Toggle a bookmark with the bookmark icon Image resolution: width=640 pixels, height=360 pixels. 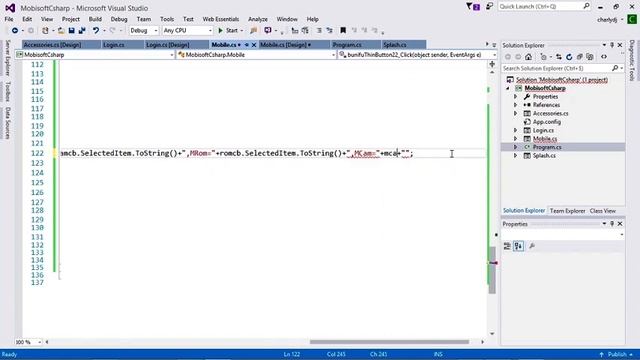click(x=343, y=31)
